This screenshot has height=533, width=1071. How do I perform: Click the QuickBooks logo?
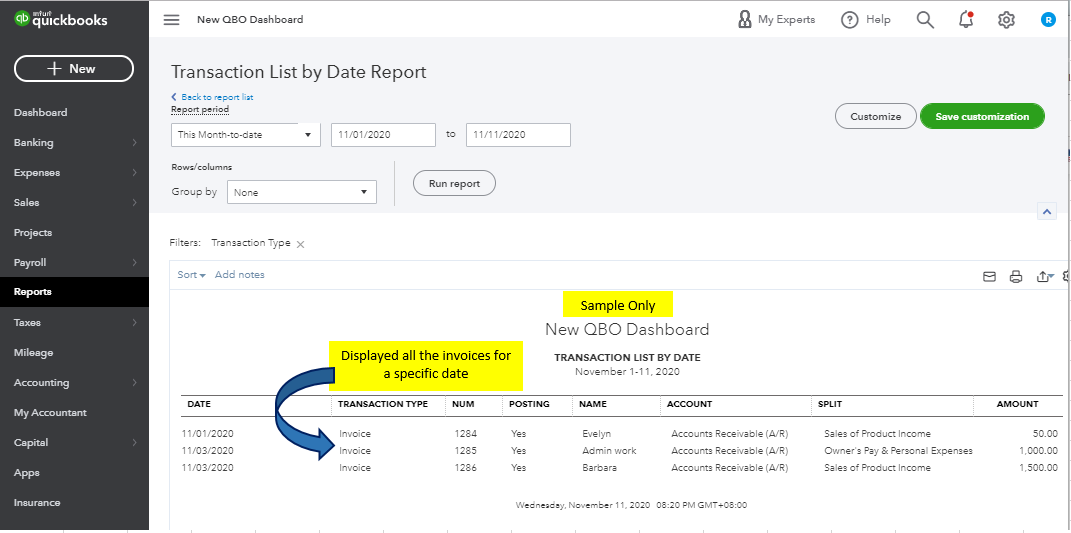click(x=61, y=19)
